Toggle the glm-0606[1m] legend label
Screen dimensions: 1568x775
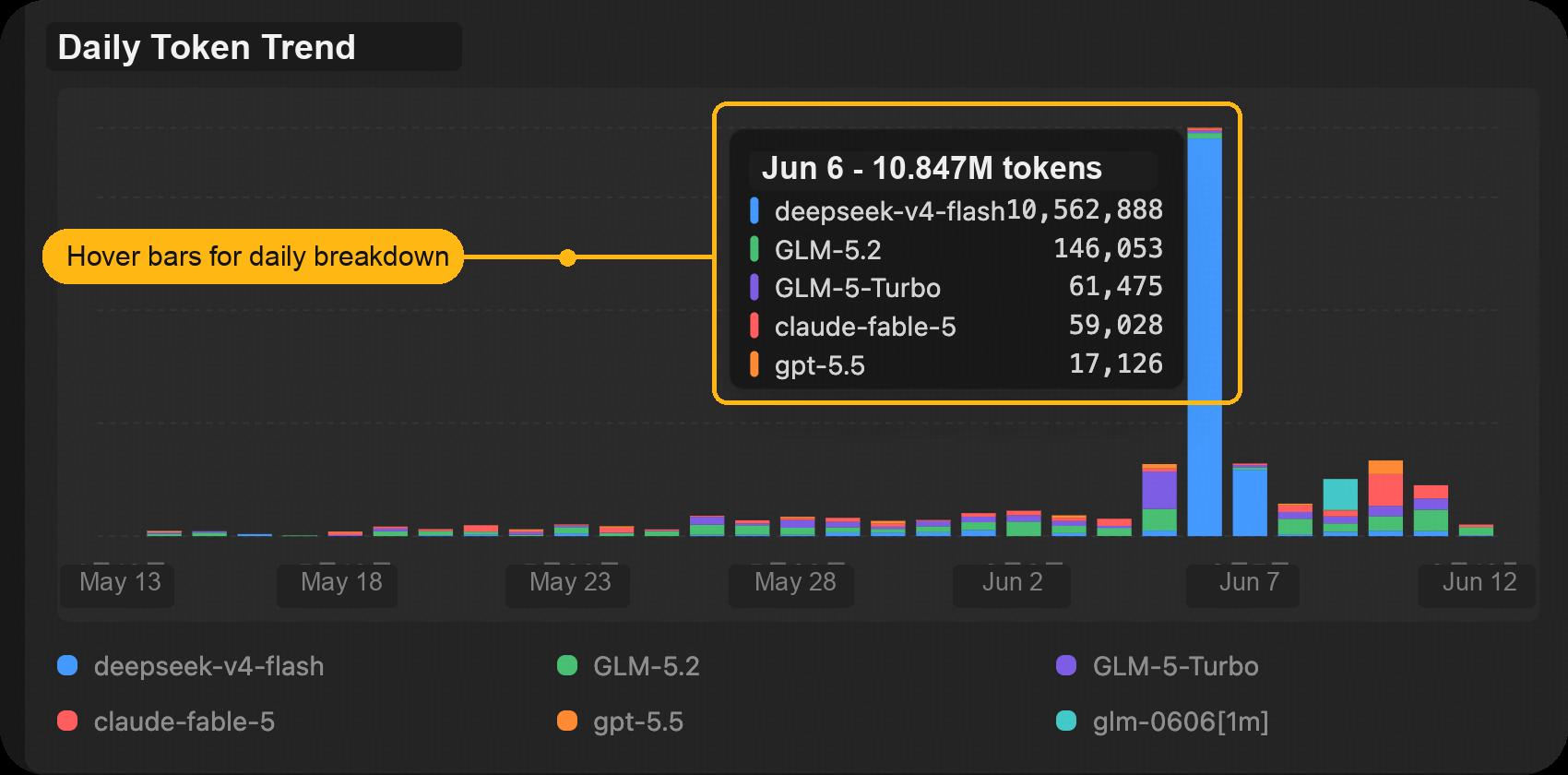point(1181,721)
